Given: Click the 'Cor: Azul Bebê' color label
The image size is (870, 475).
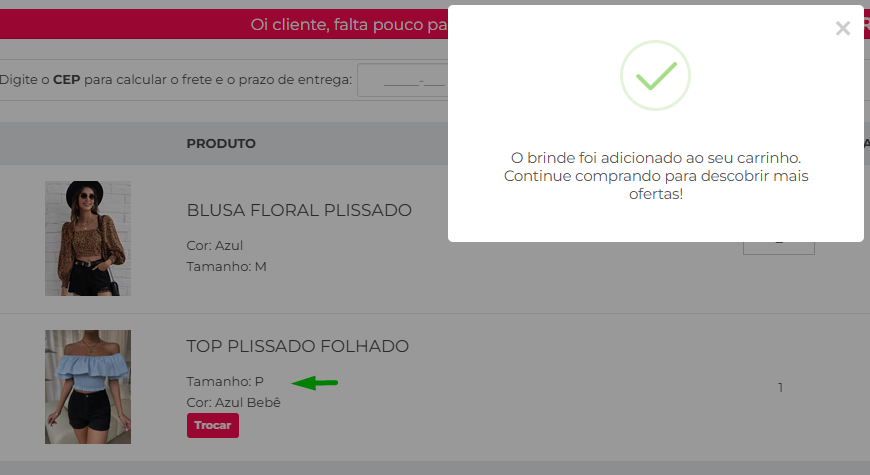Looking at the screenshot, I should click(x=234, y=403).
